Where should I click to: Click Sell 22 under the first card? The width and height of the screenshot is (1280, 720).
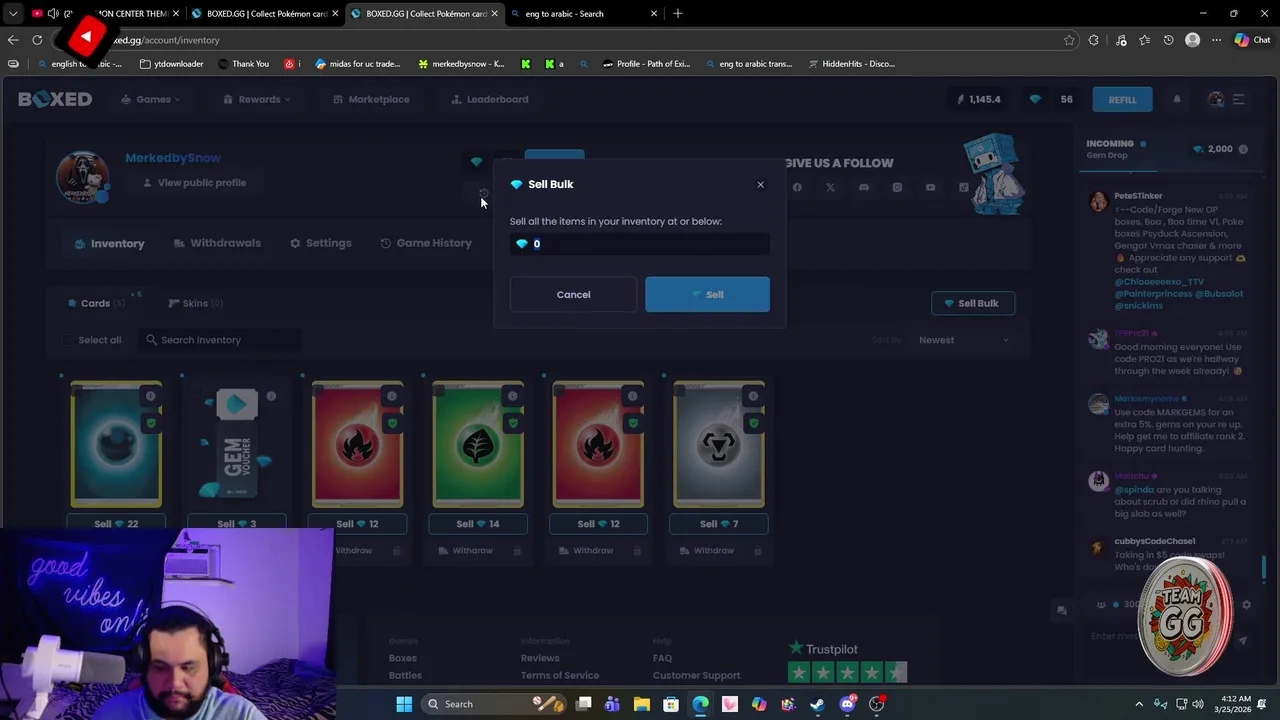pos(116,523)
